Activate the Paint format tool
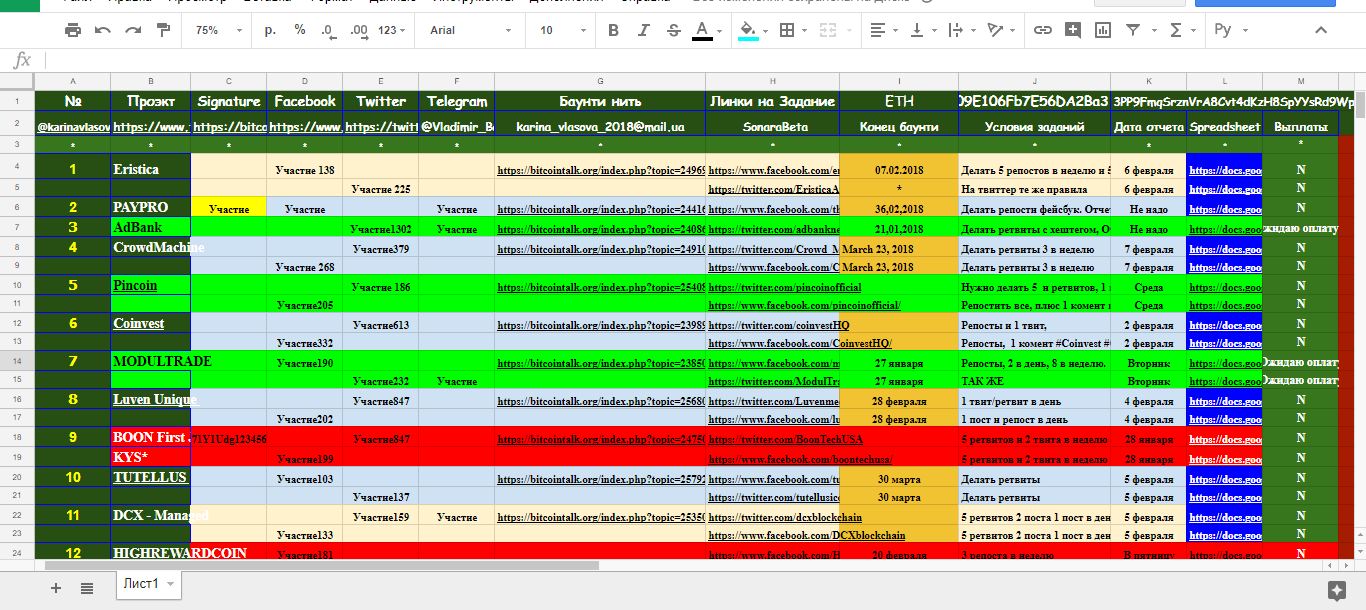Screen dimensions: 1366x610 tap(162, 30)
